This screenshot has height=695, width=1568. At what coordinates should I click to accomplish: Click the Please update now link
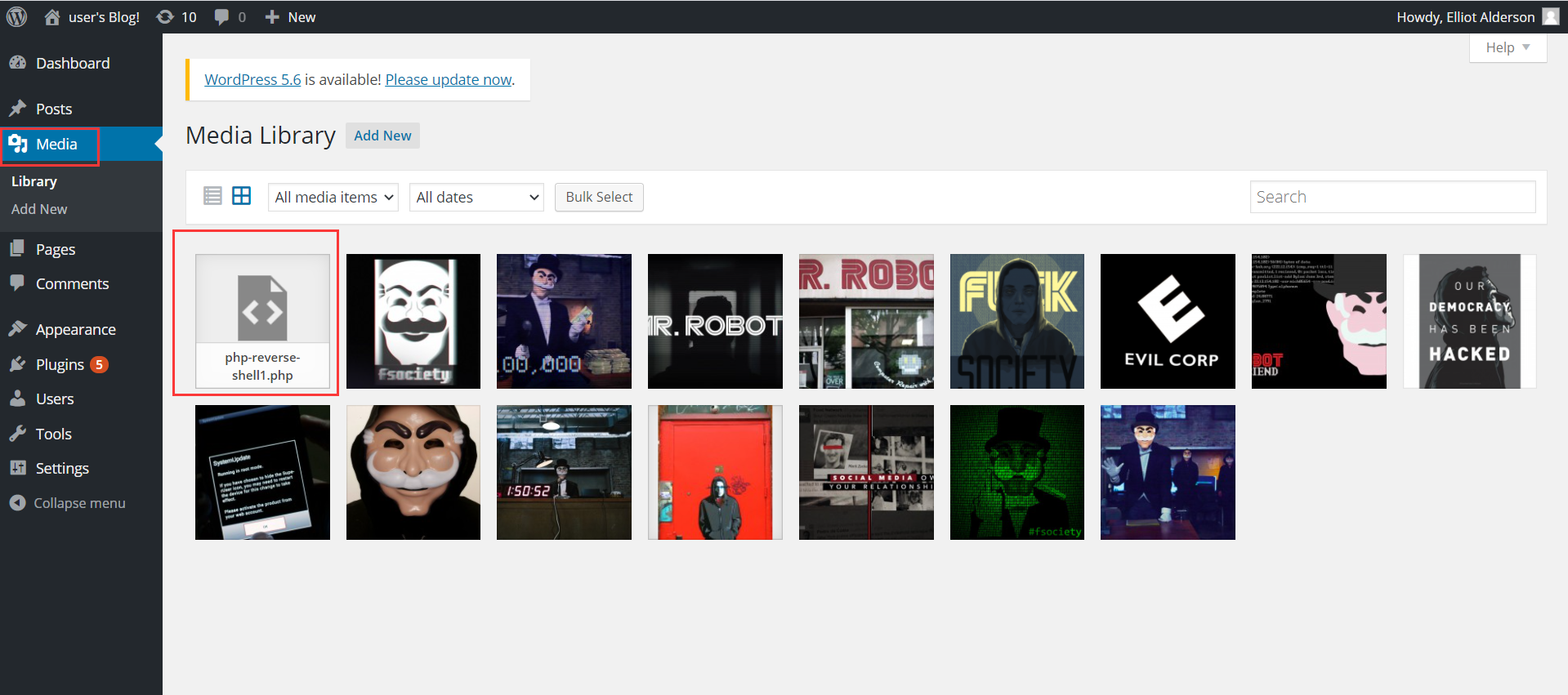[449, 79]
